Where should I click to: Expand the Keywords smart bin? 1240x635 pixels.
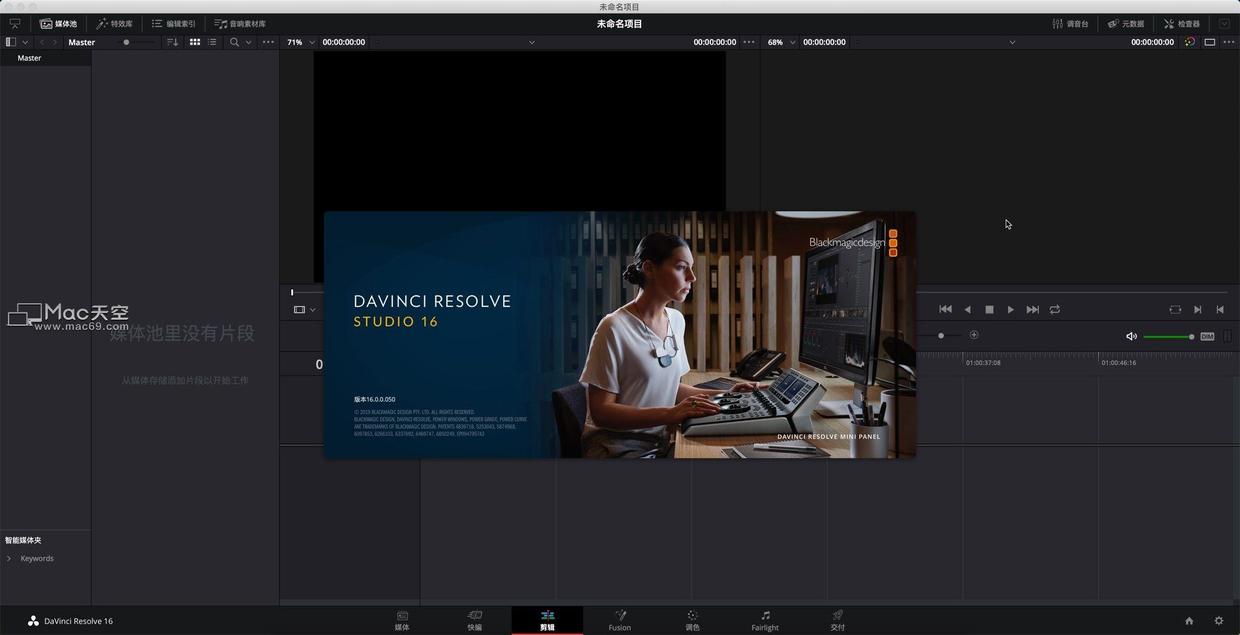pyautogui.click(x=9, y=558)
